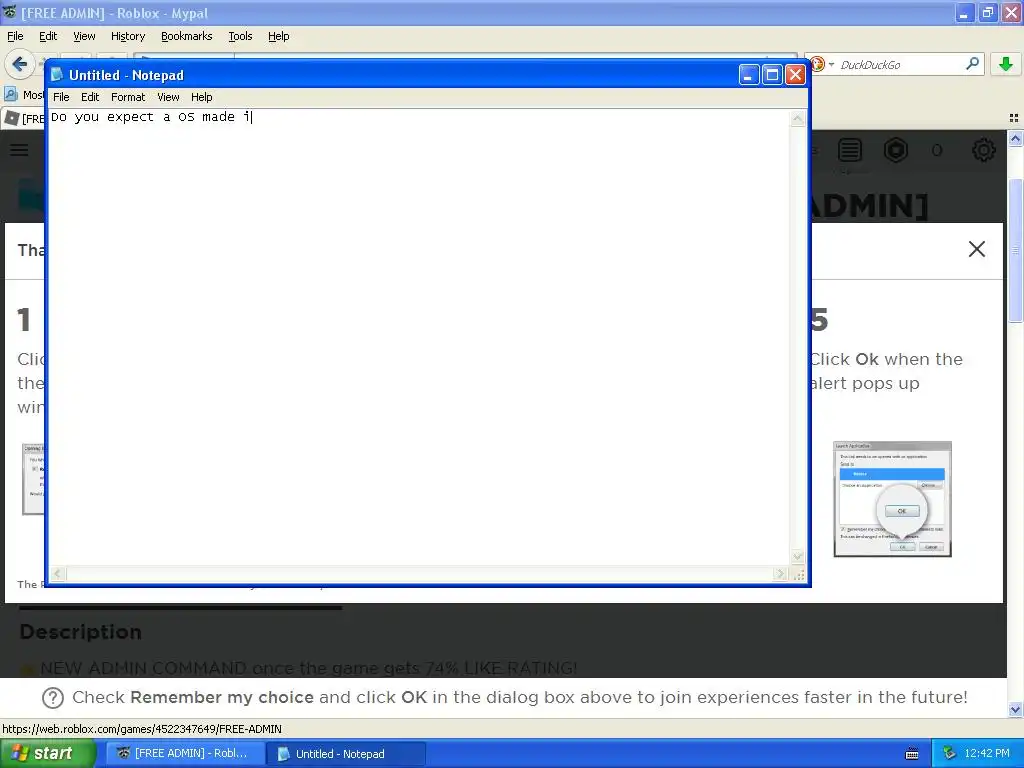Open Mypal browser's Tools menu
The height and width of the screenshot is (768, 1024).
pos(240,36)
